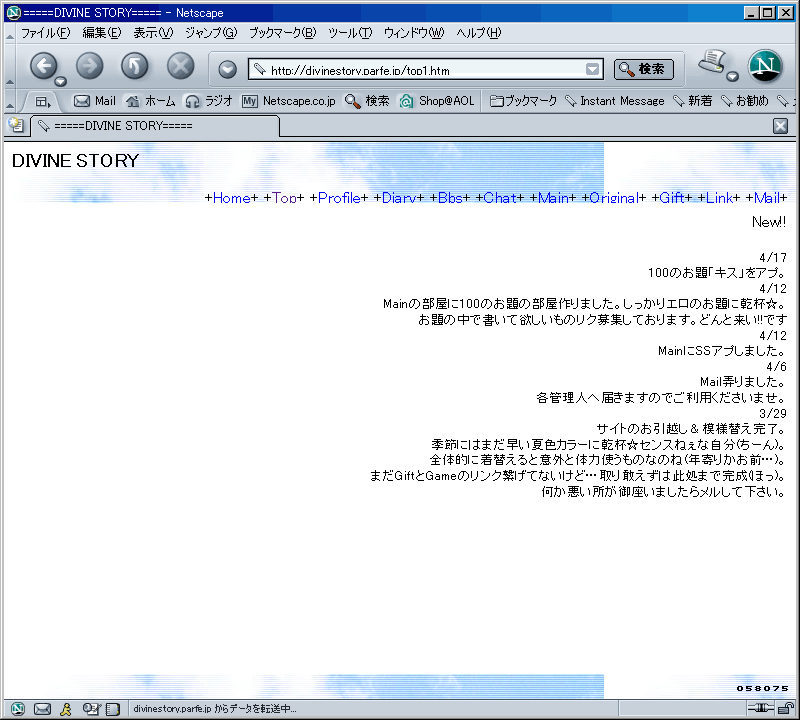Screen dimensions: 800x720
Task: Stop loading with the X stop button
Action: 181,66
